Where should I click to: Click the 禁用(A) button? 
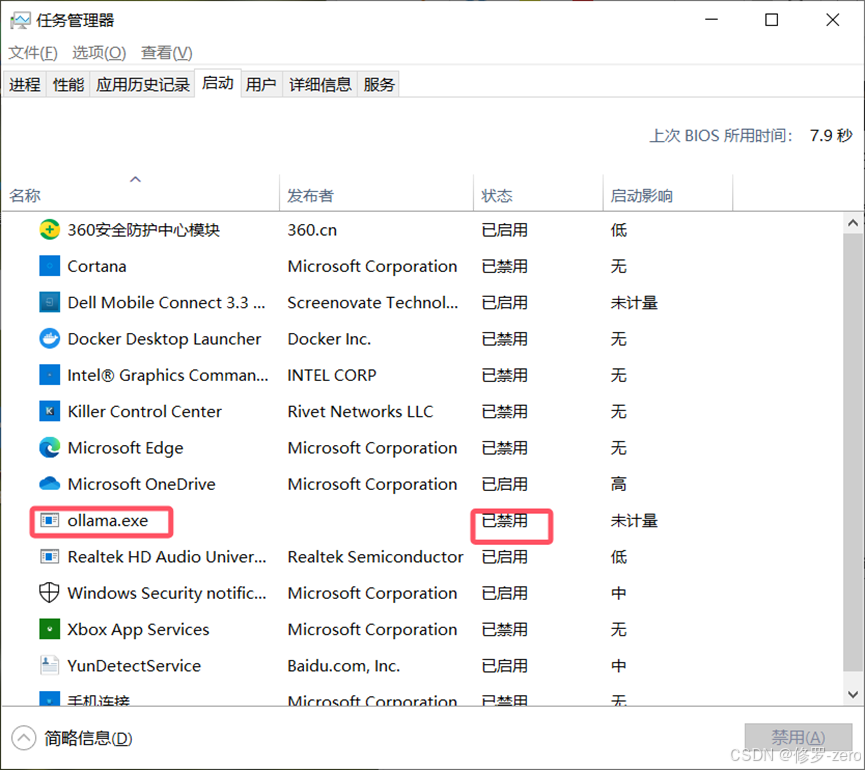798,737
